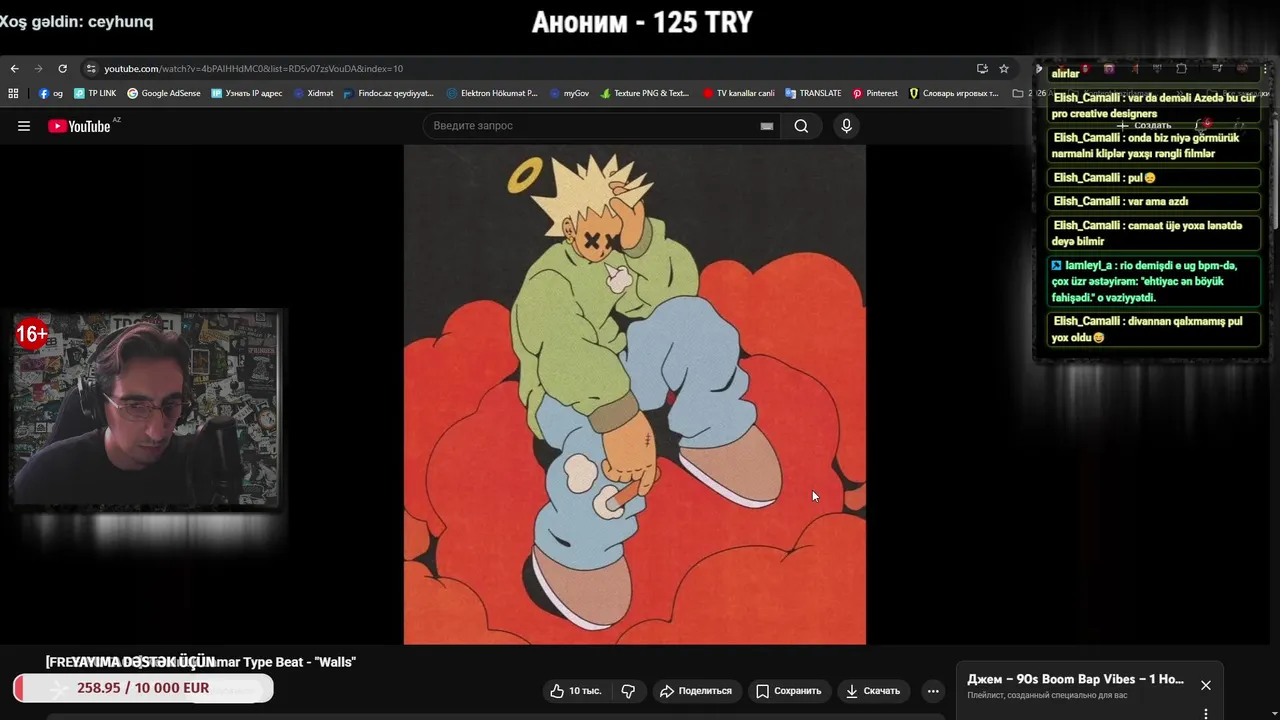
Task: Bookmark this page with the star icon
Action: (x=1004, y=69)
